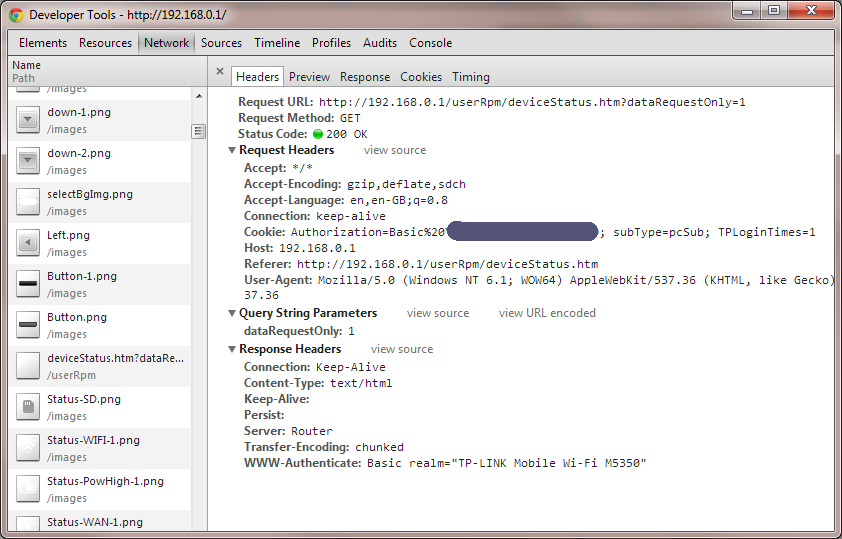Click the Name Path column header
Screen dimensions: 842x539
(x=107, y=71)
